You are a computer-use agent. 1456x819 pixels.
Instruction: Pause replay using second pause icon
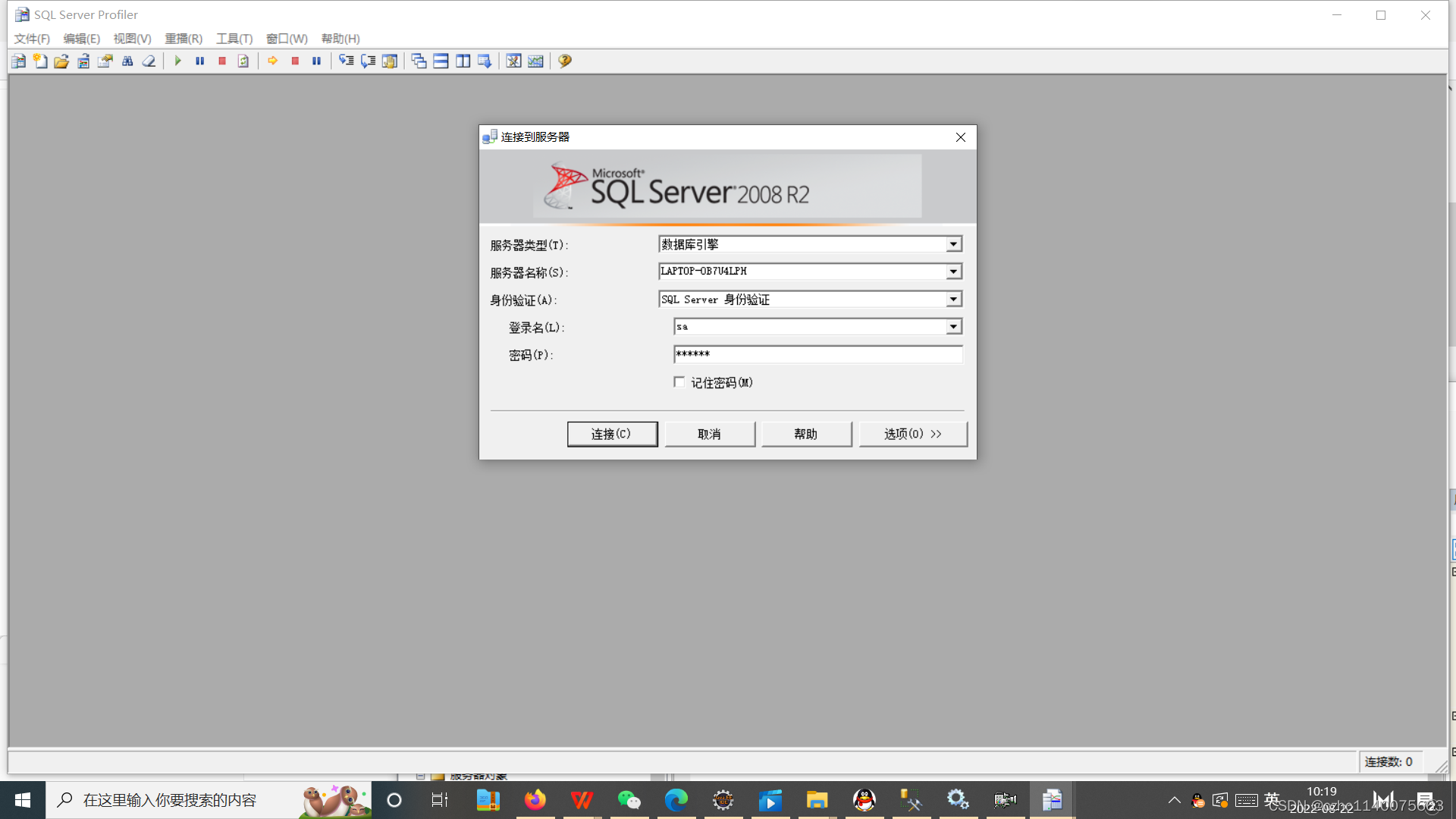[x=316, y=61]
